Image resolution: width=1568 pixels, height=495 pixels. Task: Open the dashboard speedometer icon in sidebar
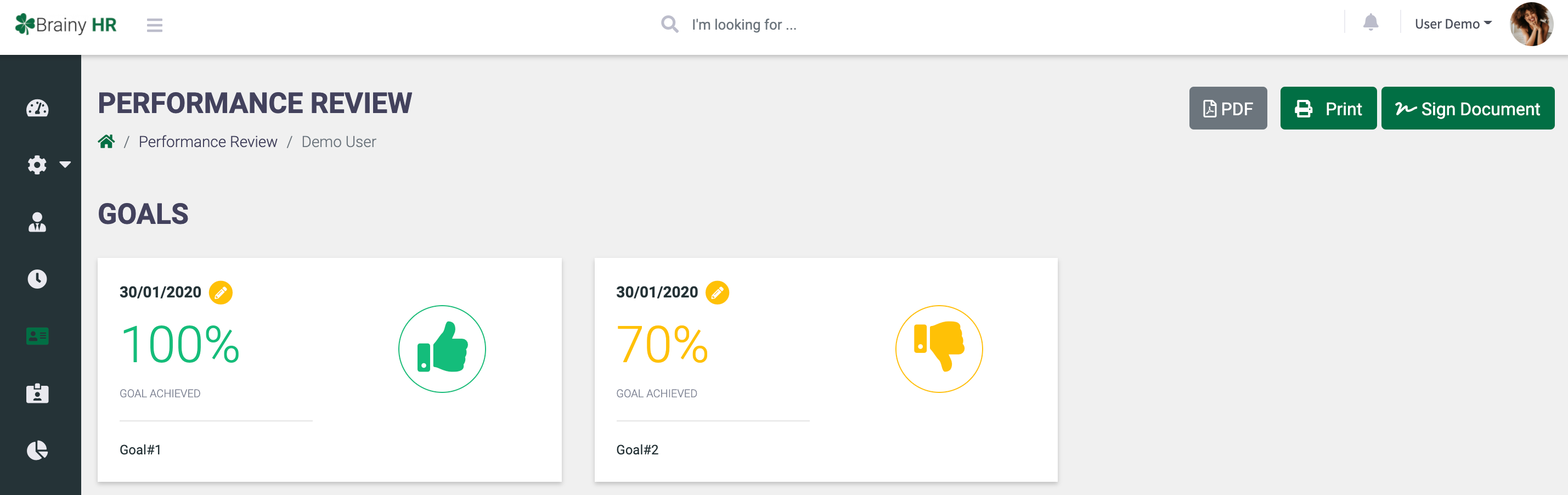37,108
